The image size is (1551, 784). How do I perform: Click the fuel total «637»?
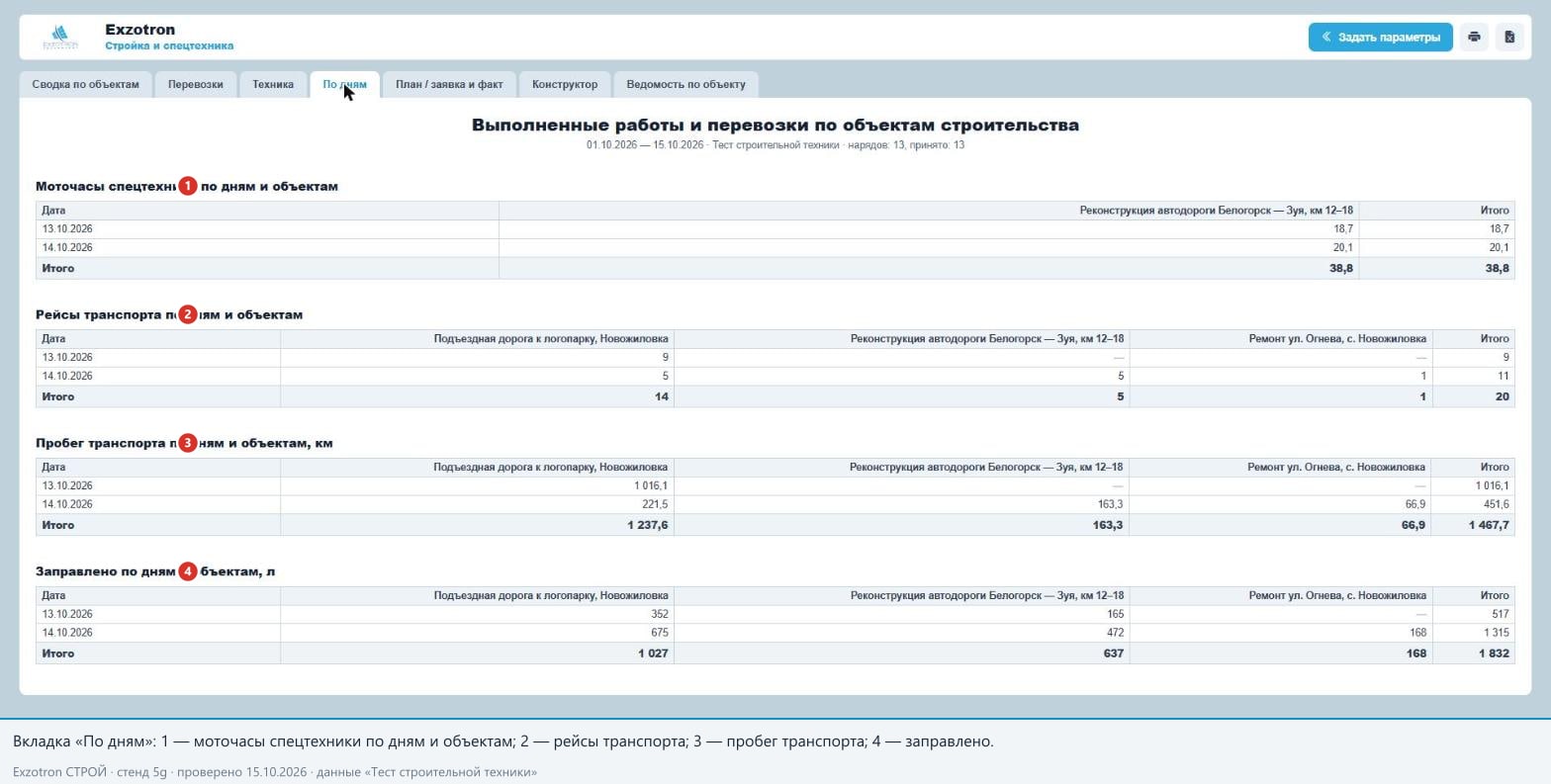[x=1114, y=653]
